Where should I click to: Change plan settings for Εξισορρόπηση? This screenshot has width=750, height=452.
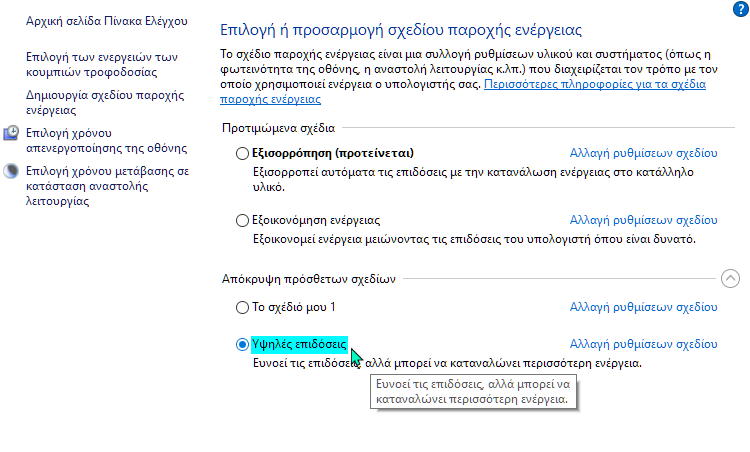pyautogui.click(x=643, y=153)
